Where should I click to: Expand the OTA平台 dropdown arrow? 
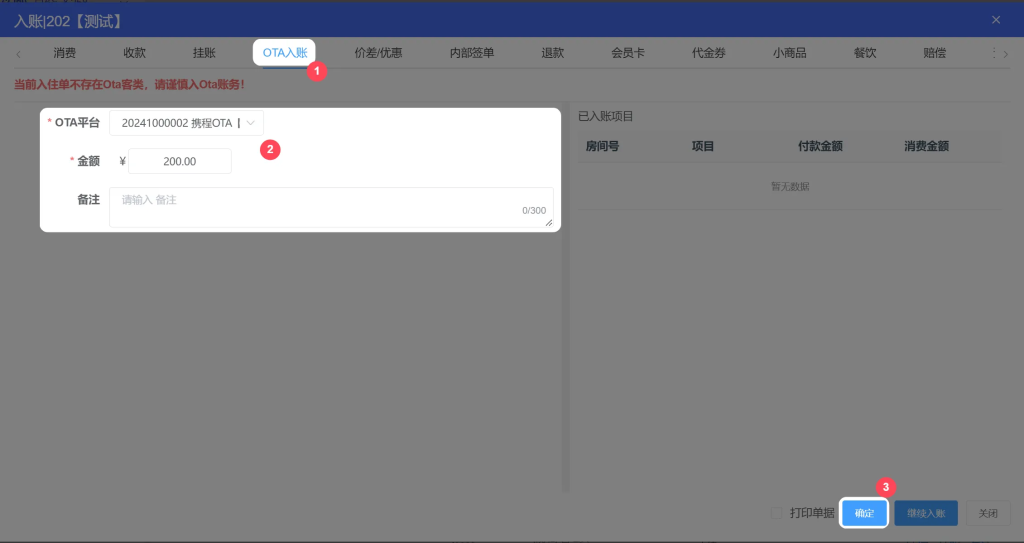coord(251,122)
